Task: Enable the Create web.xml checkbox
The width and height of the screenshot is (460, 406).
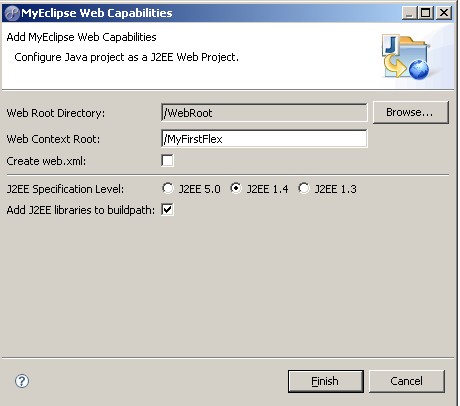Action: pos(167,161)
